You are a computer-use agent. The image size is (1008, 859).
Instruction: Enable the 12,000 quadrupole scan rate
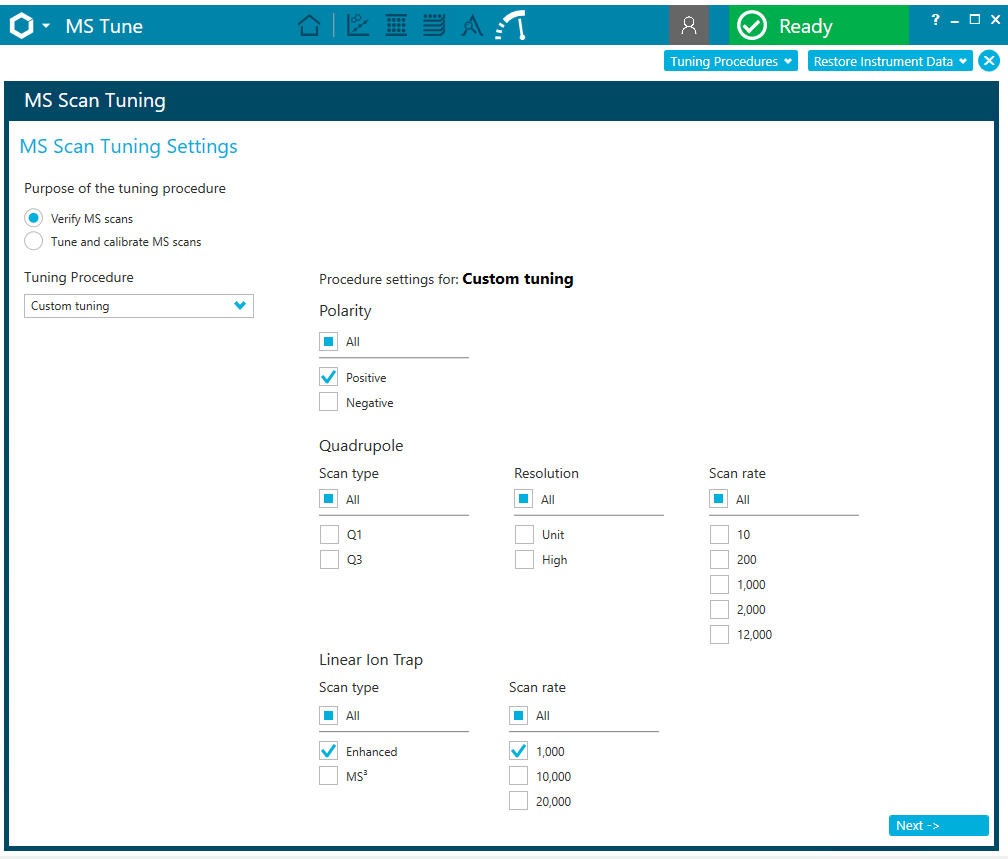tap(719, 635)
